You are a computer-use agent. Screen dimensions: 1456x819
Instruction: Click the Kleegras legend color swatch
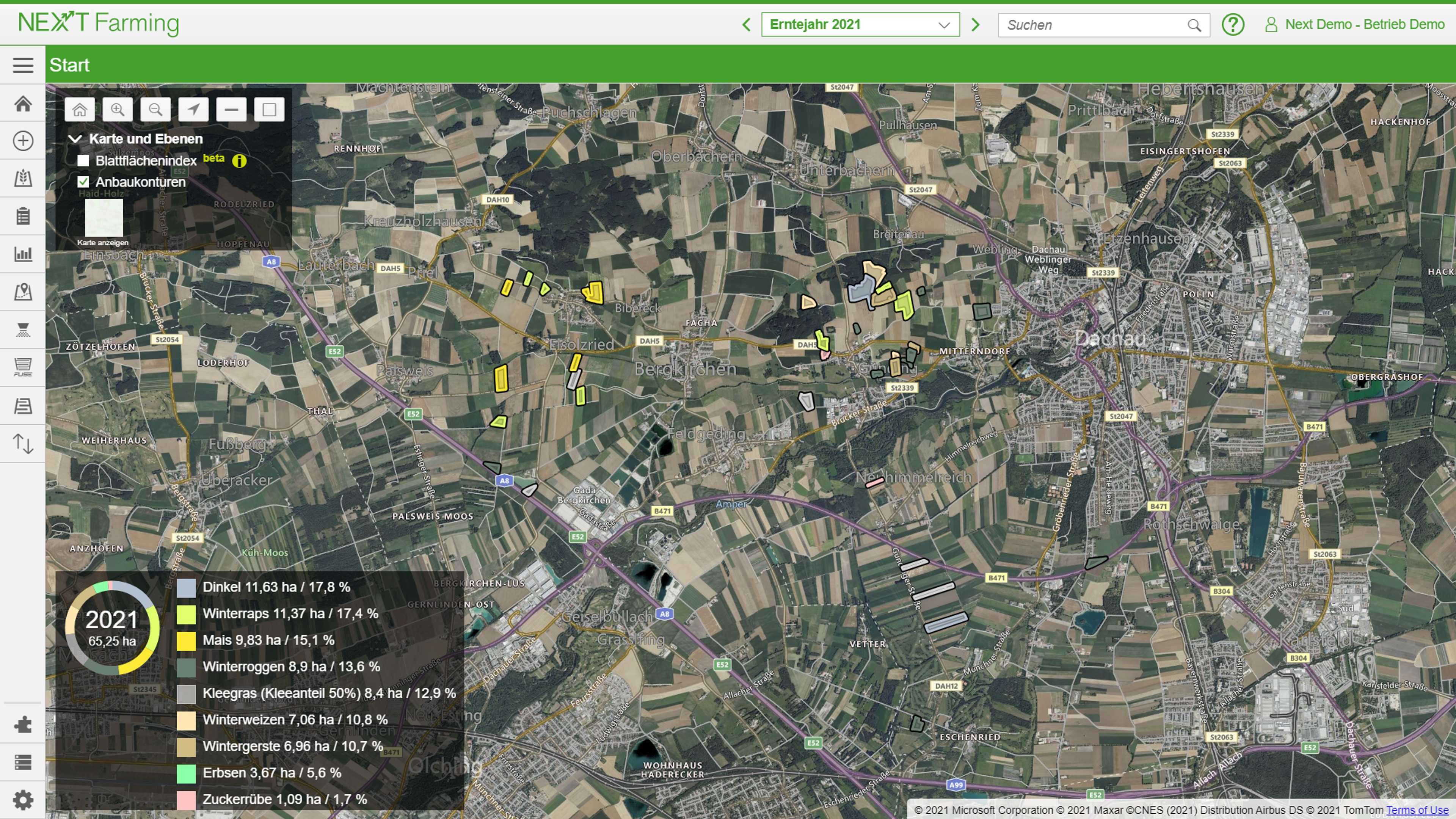coord(186,694)
